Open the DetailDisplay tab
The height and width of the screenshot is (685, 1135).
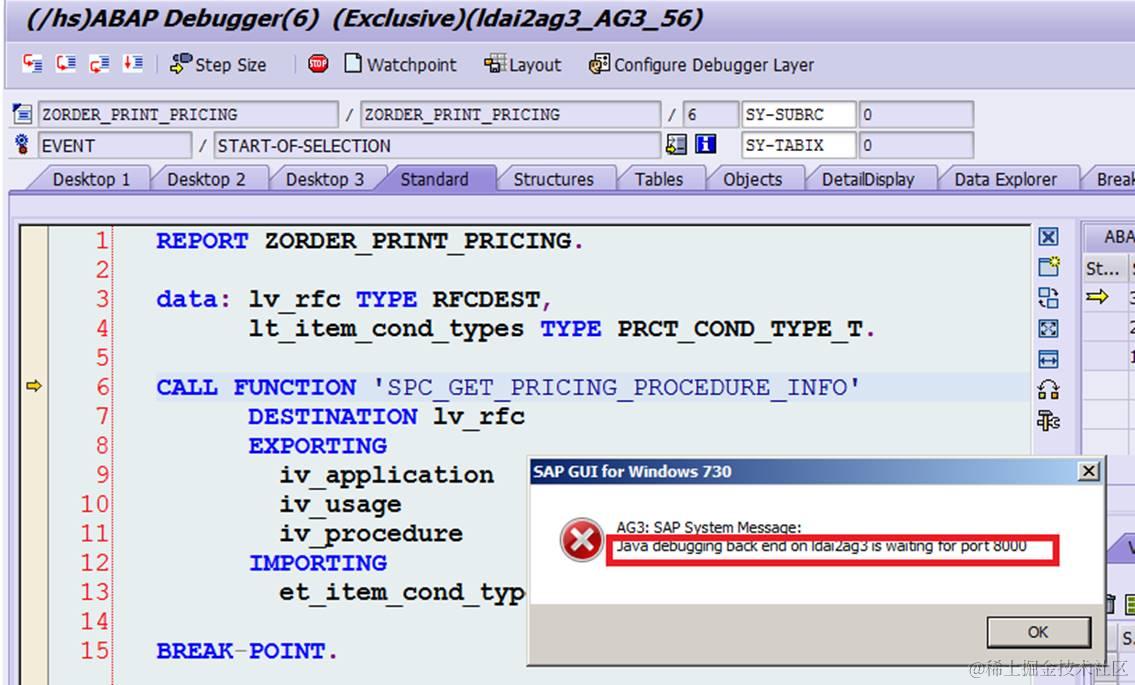pyautogui.click(x=868, y=179)
